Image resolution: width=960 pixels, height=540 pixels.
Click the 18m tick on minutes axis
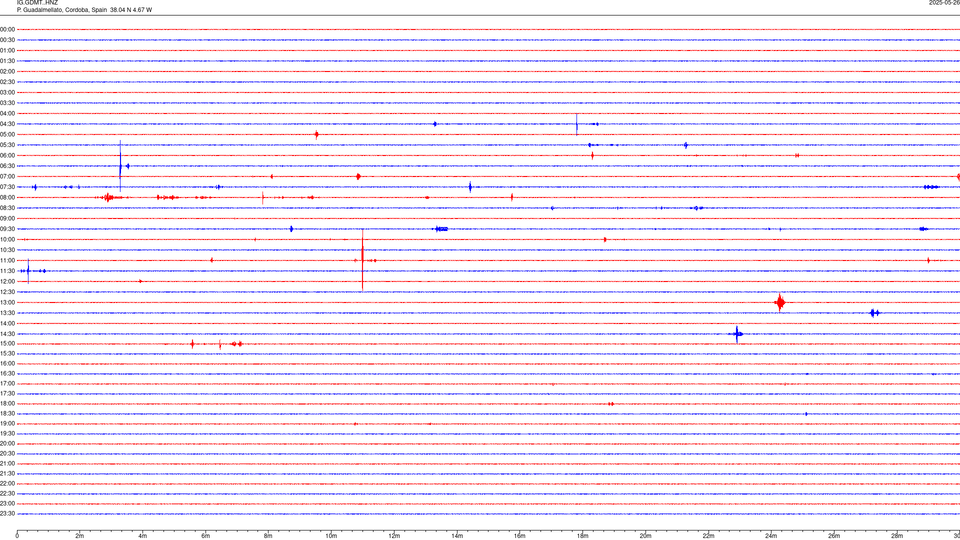coord(582,536)
